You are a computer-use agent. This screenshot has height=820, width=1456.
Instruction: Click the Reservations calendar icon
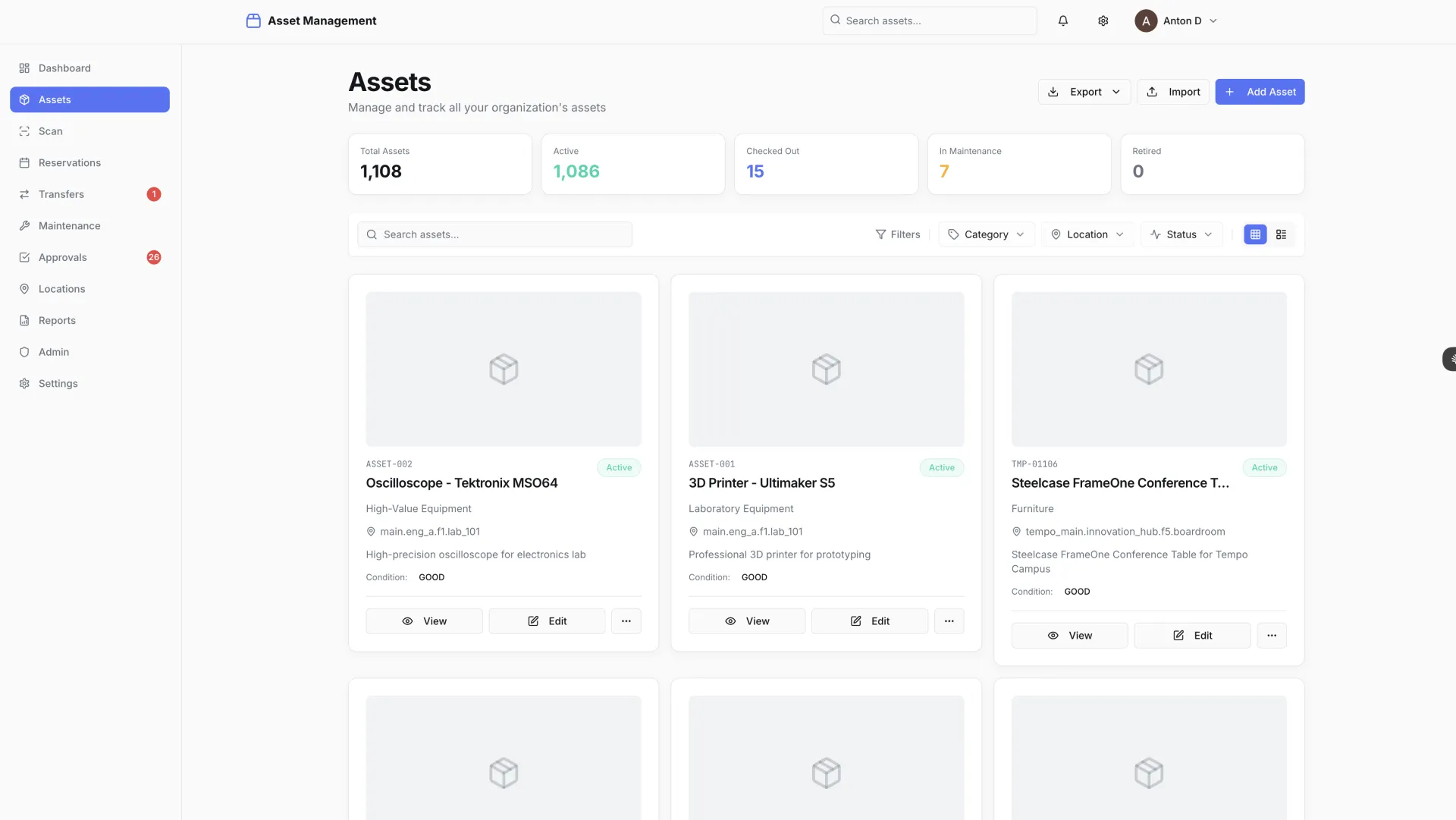24,162
